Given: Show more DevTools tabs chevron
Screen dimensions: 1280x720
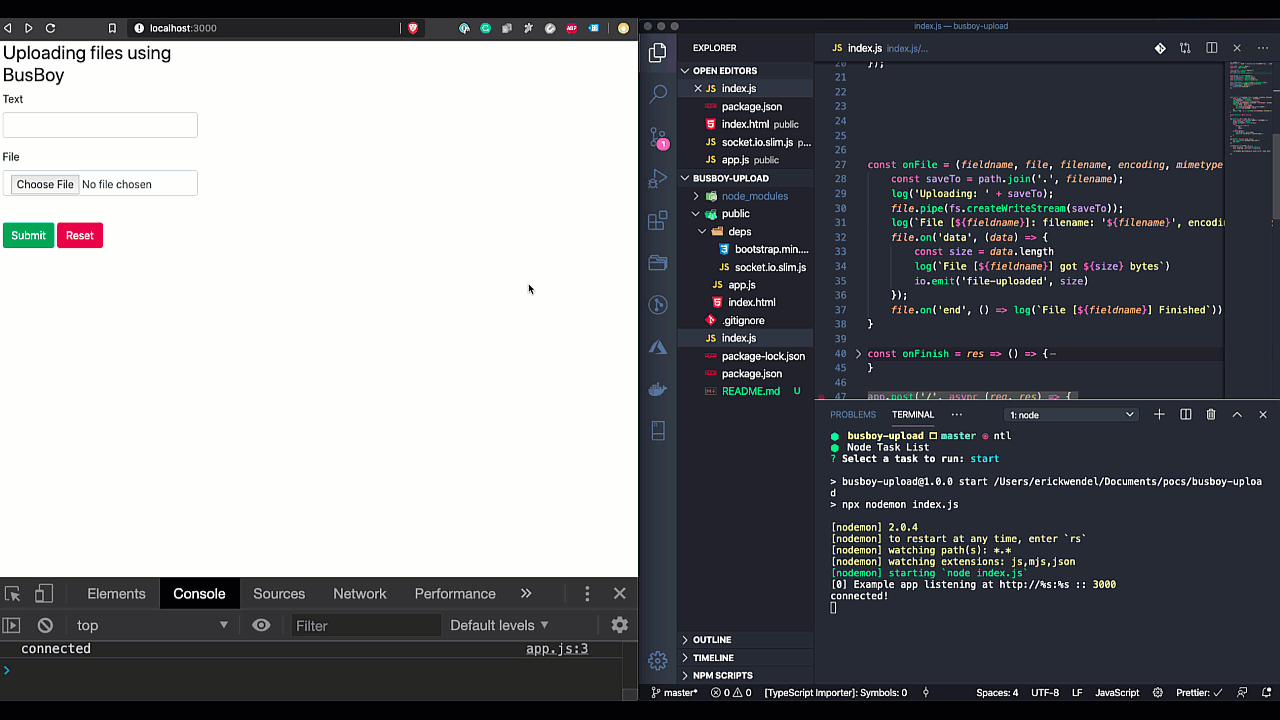Looking at the screenshot, I should [526, 594].
